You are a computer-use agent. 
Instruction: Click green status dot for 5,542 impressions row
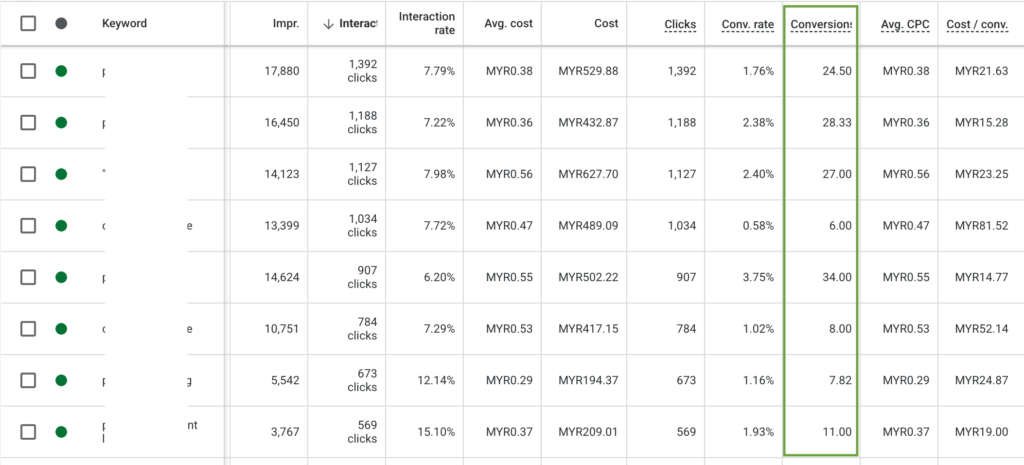tap(61, 380)
